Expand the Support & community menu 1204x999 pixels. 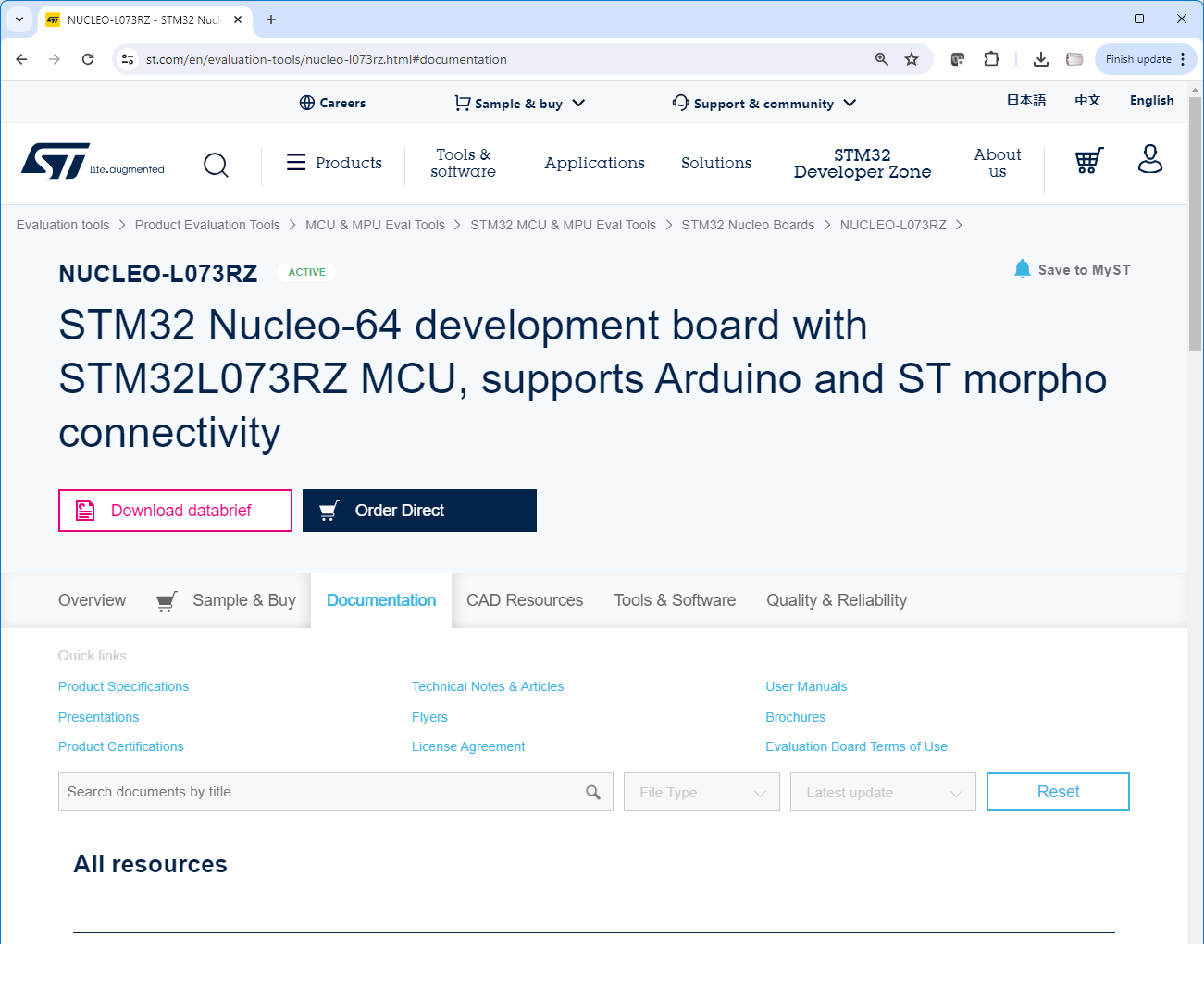764,103
